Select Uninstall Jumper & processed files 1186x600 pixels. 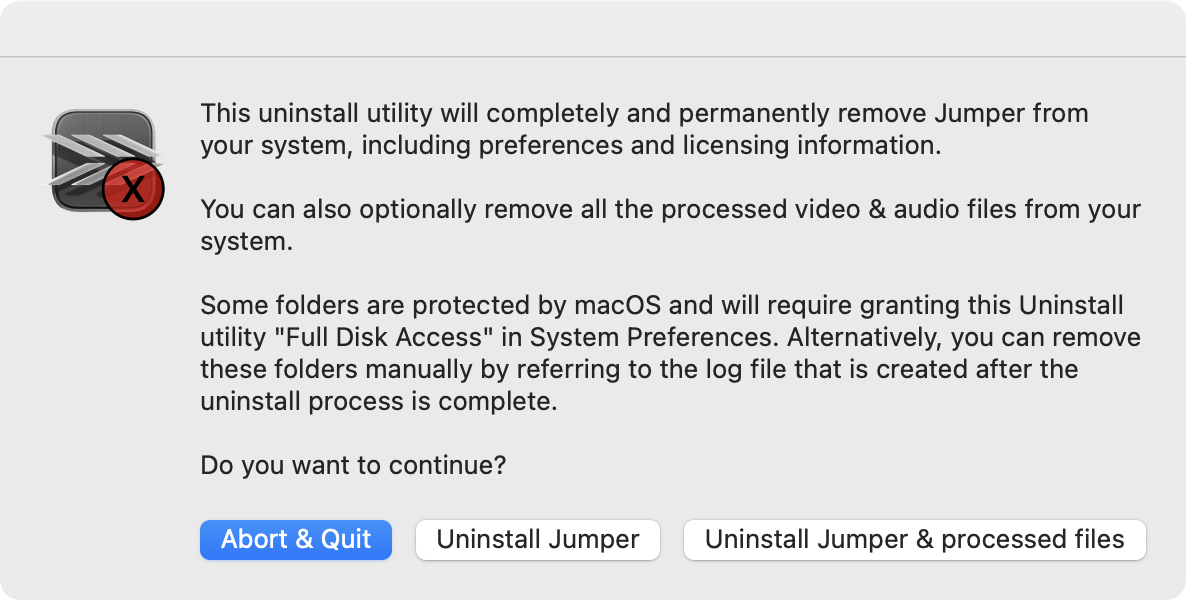coord(914,540)
